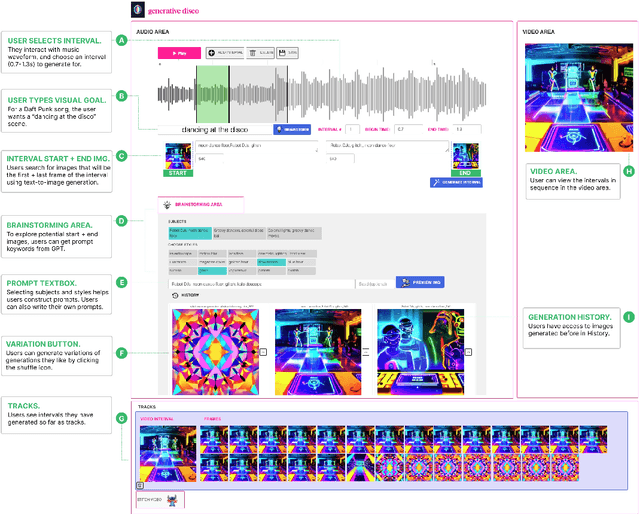Image resolution: width=640 pixels, height=514 pixels.
Task: Select the green highlighted waveform interval
Action: [212, 94]
